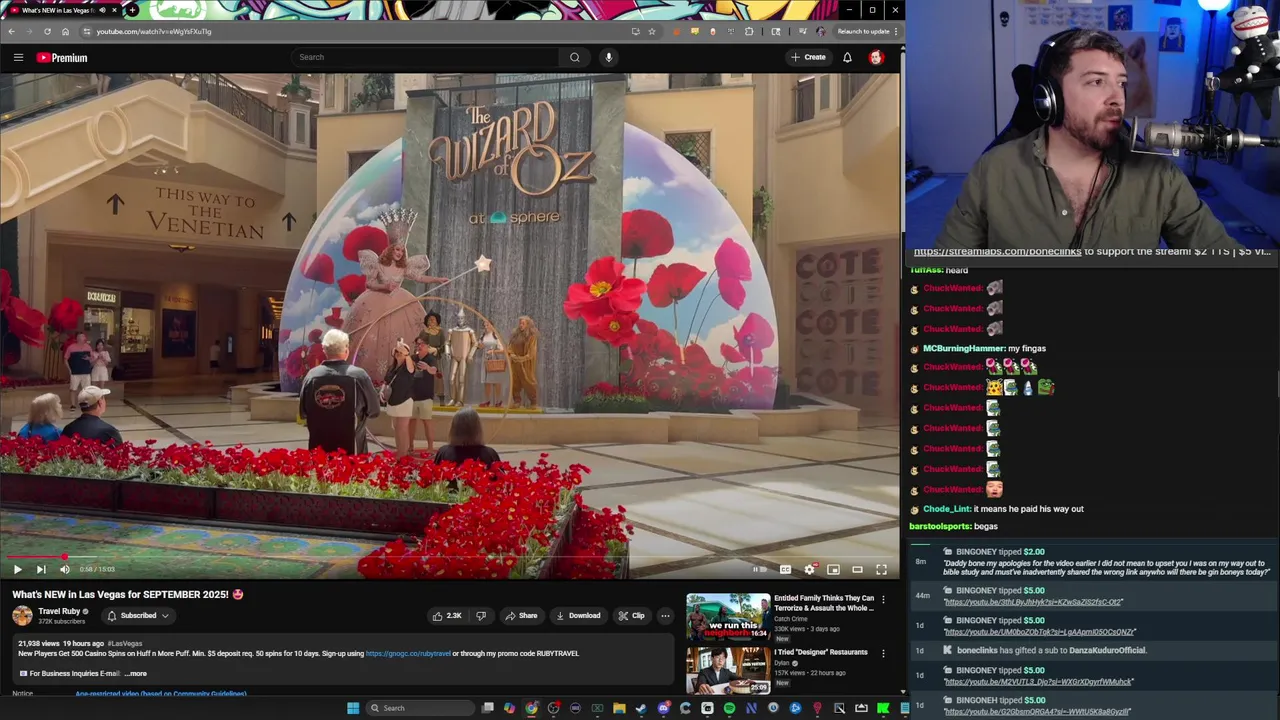Play the paused video

point(17,569)
